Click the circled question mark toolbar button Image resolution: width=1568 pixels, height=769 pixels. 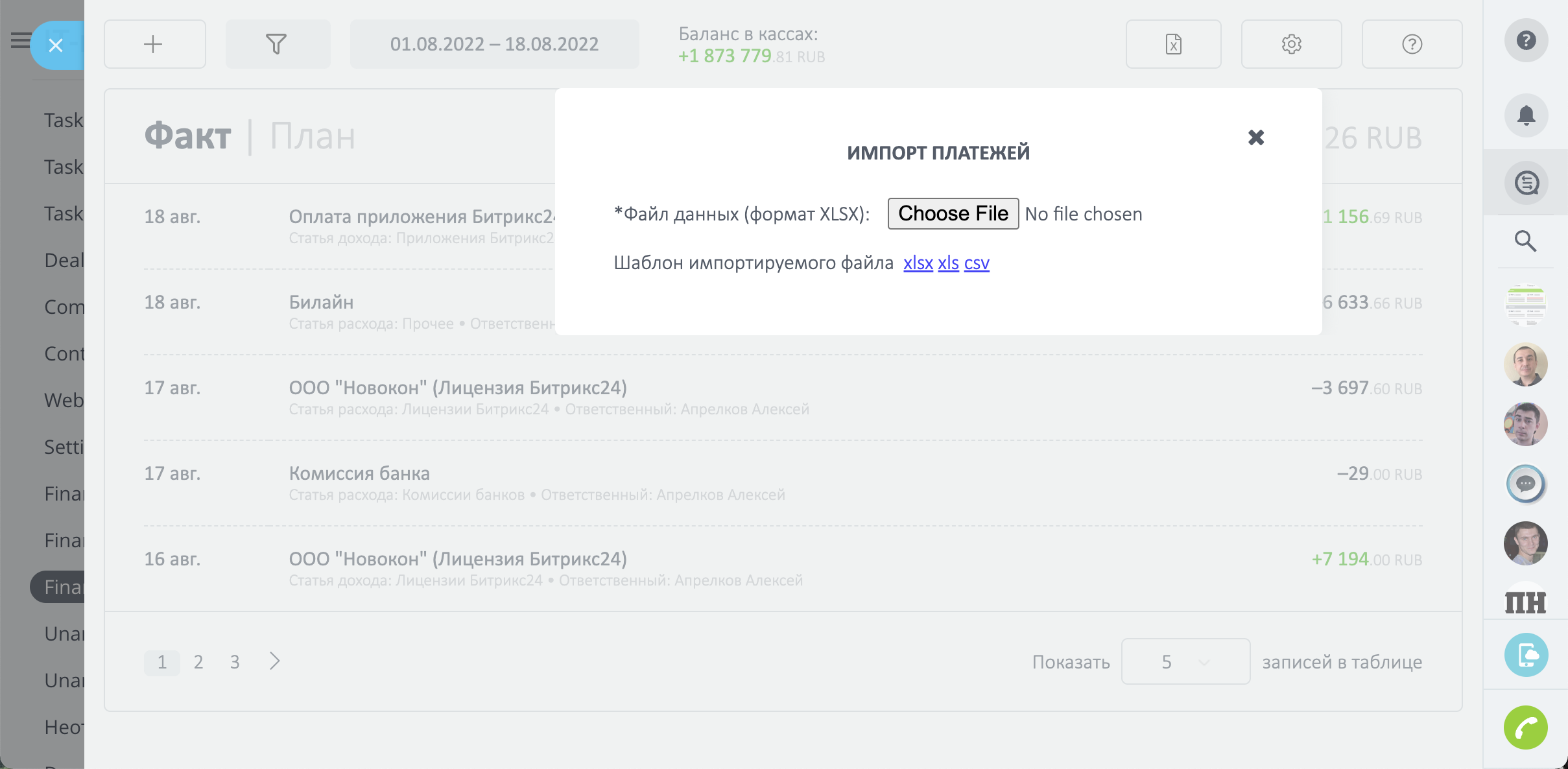click(x=1412, y=44)
